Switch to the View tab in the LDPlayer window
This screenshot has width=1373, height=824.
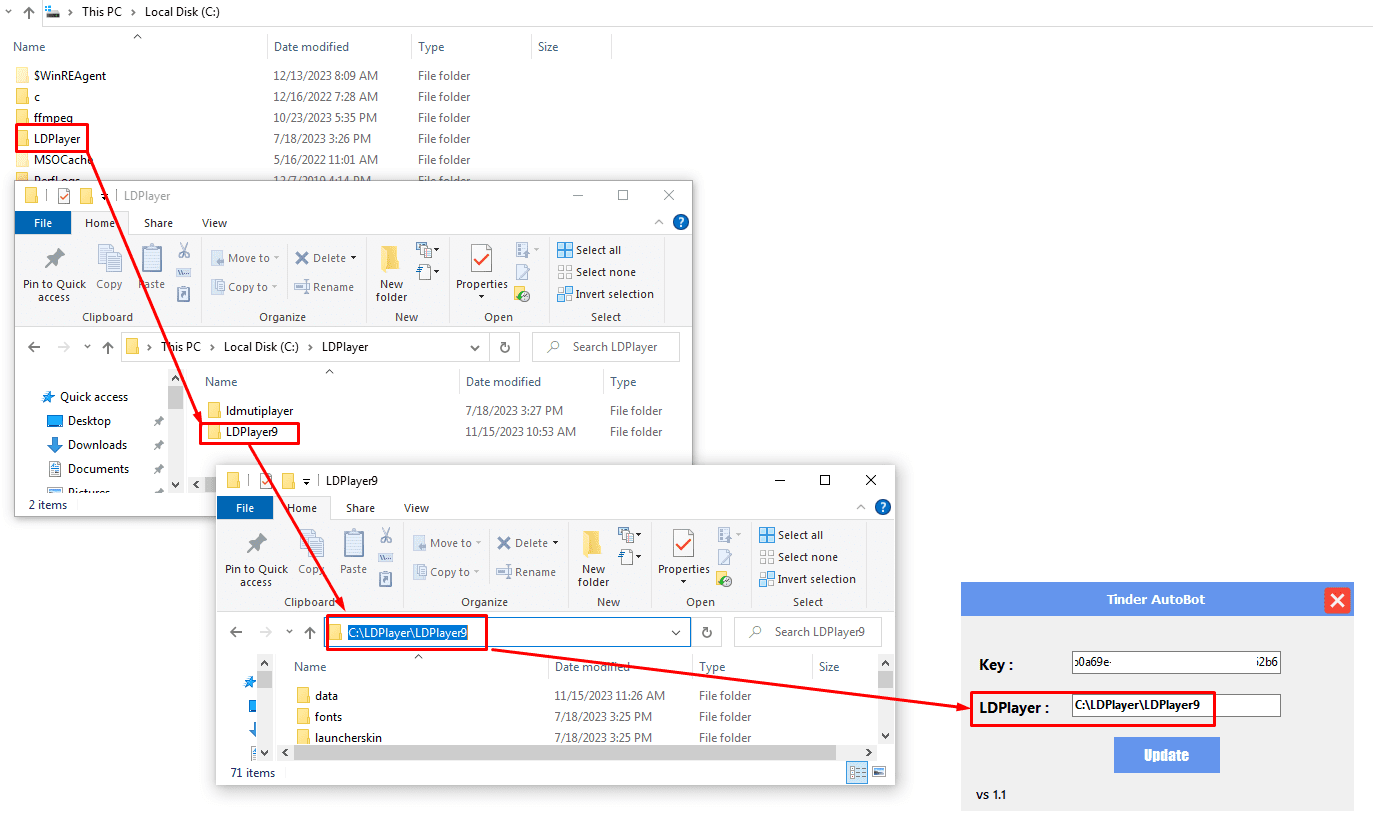214,223
